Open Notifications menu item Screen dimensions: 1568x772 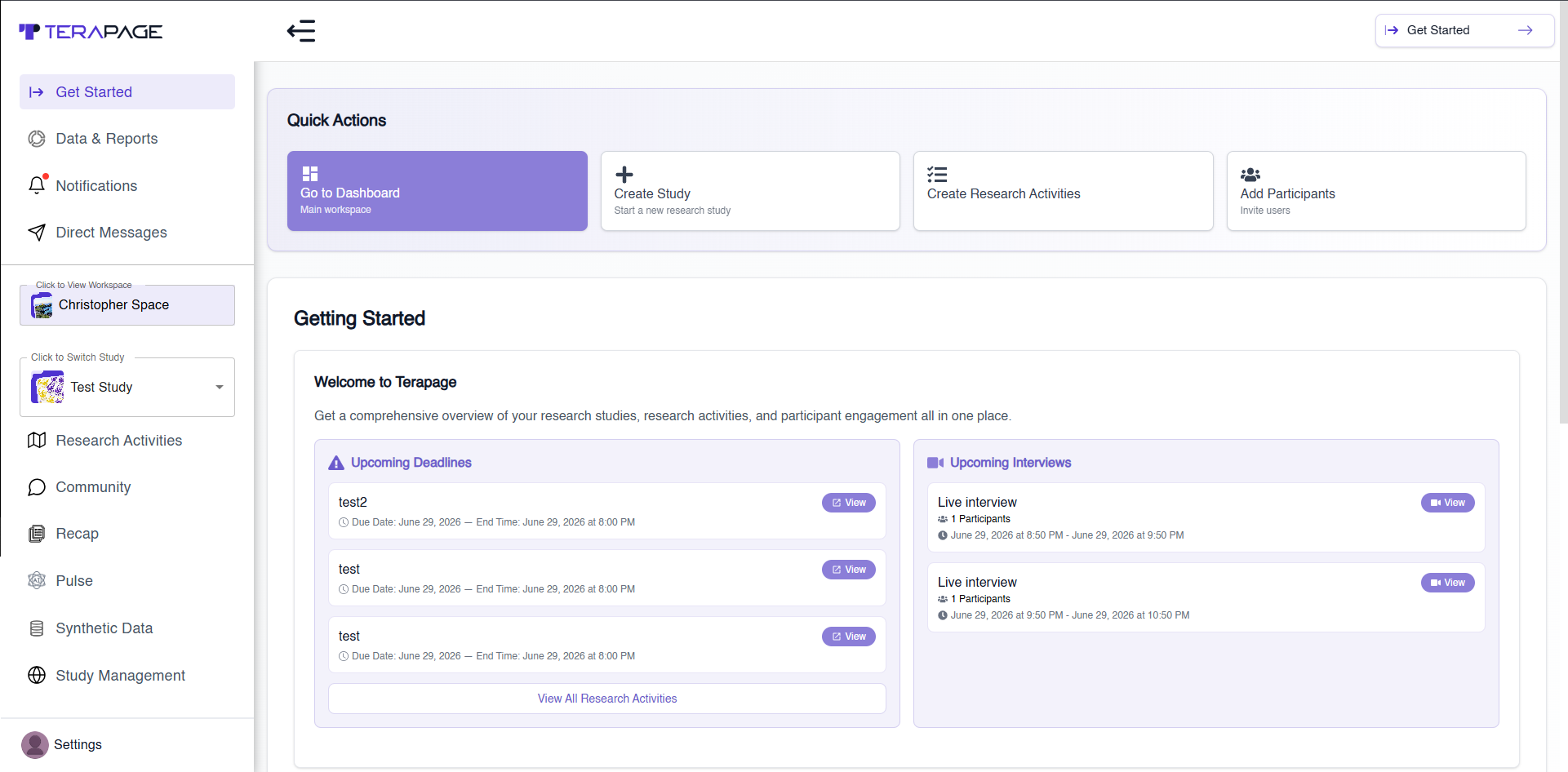coord(127,186)
